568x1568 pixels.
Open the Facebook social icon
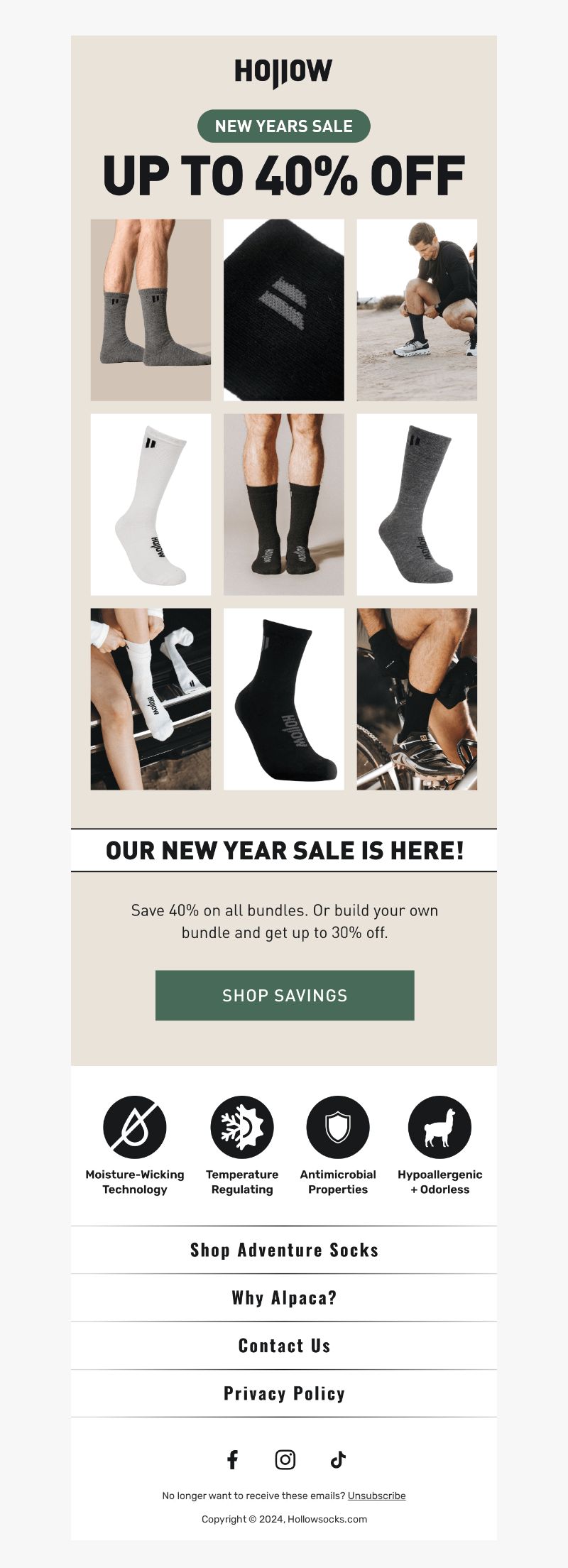[232, 1459]
